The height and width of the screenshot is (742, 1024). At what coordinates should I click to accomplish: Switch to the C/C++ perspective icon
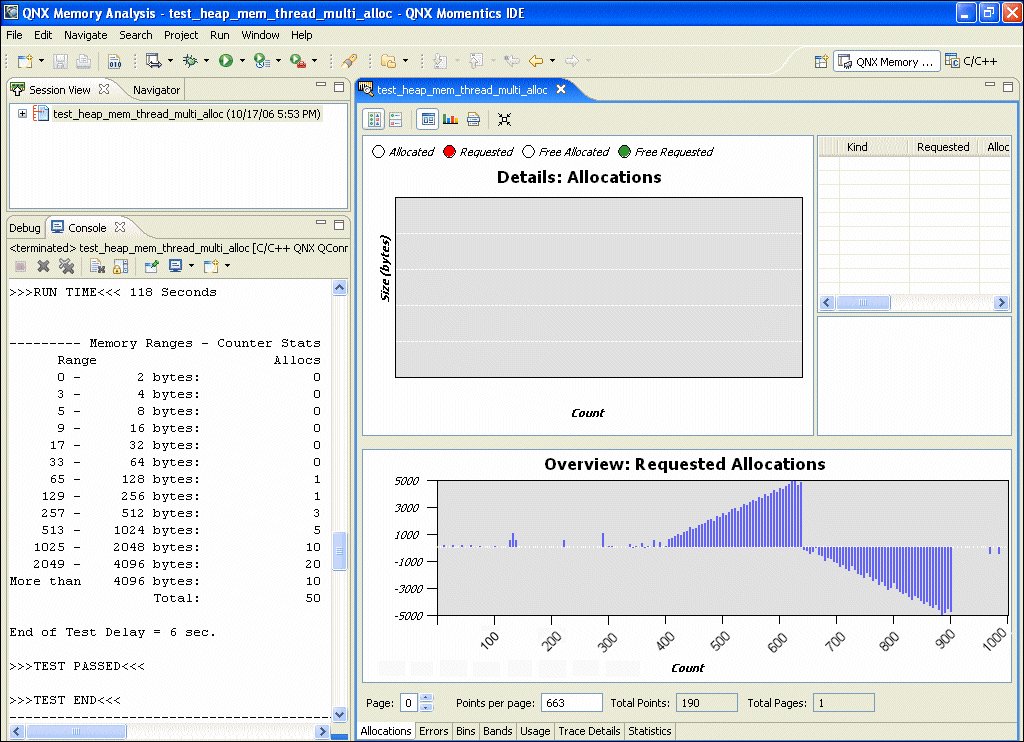(x=971, y=60)
